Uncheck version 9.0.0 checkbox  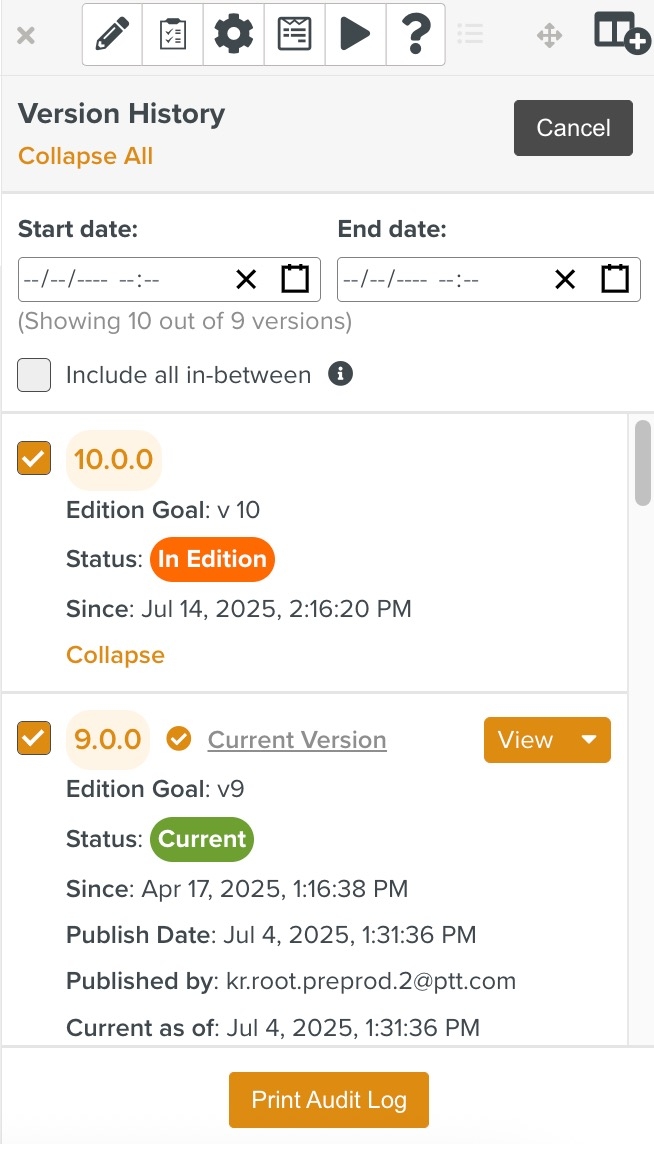[x=34, y=739]
